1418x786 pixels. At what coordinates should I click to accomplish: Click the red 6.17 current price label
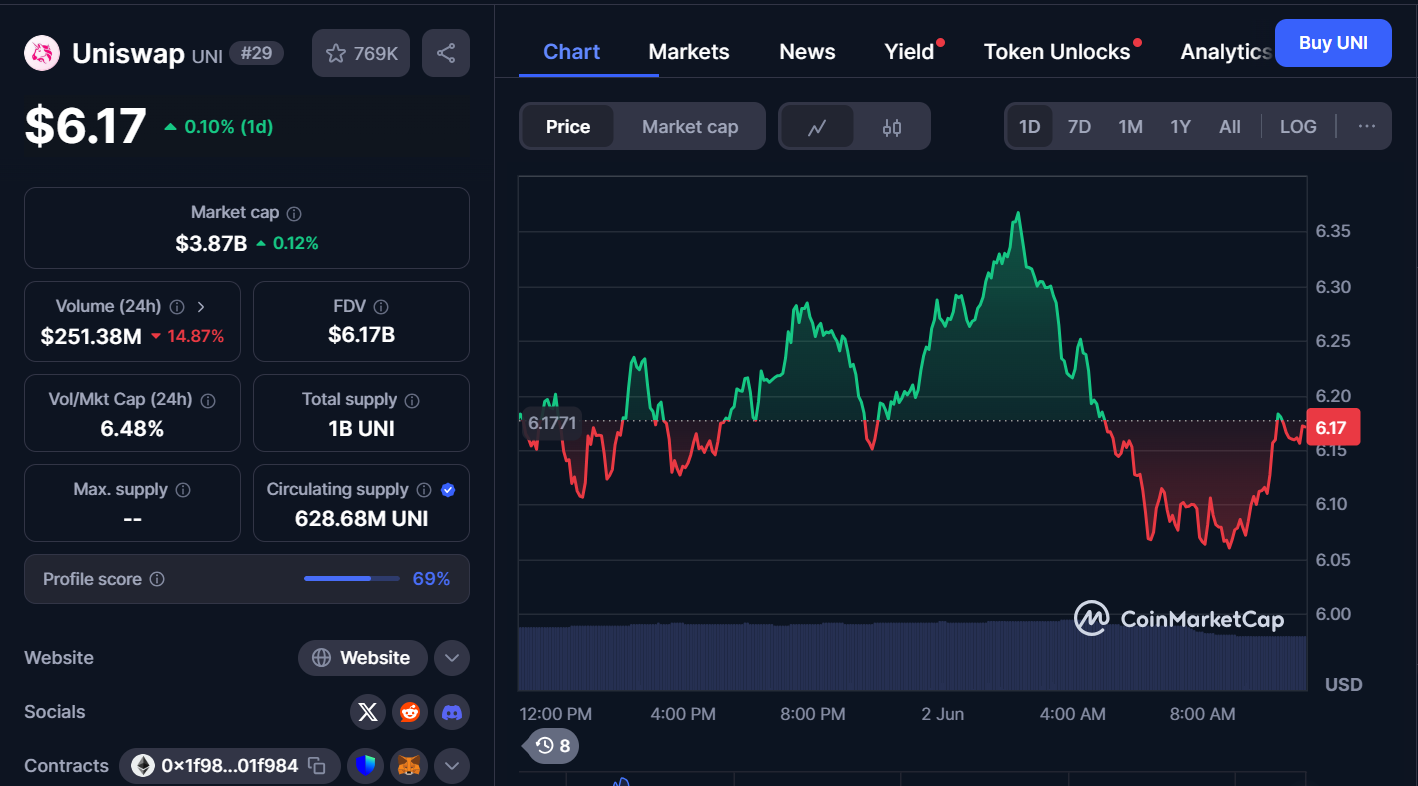1331,428
